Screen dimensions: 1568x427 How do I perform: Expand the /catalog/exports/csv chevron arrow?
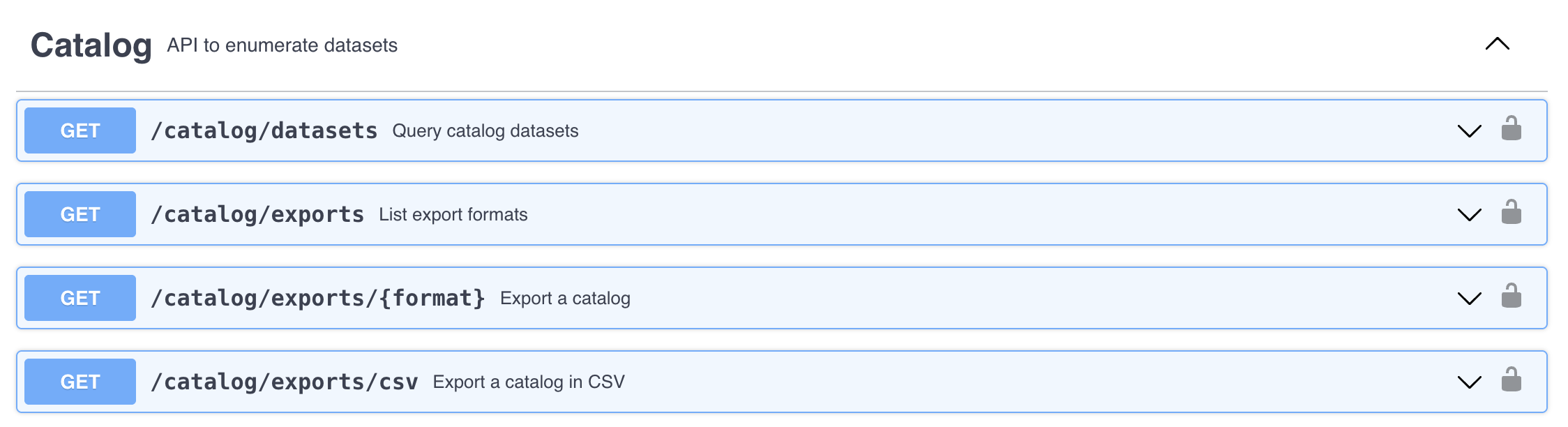pos(1469,382)
